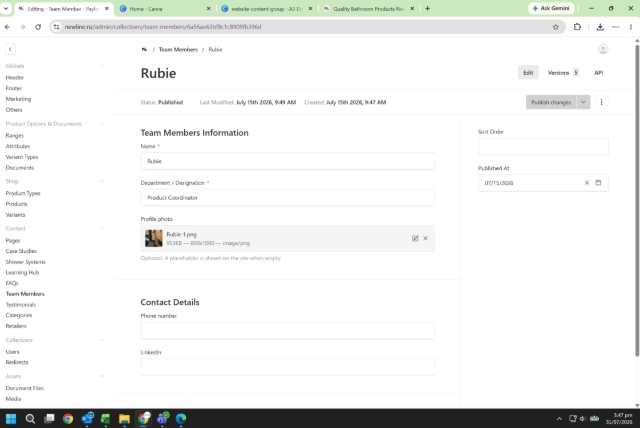Collapse the Globals sidebar group
Viewport: 640px width, 428px height.
(x=102, y=66)
